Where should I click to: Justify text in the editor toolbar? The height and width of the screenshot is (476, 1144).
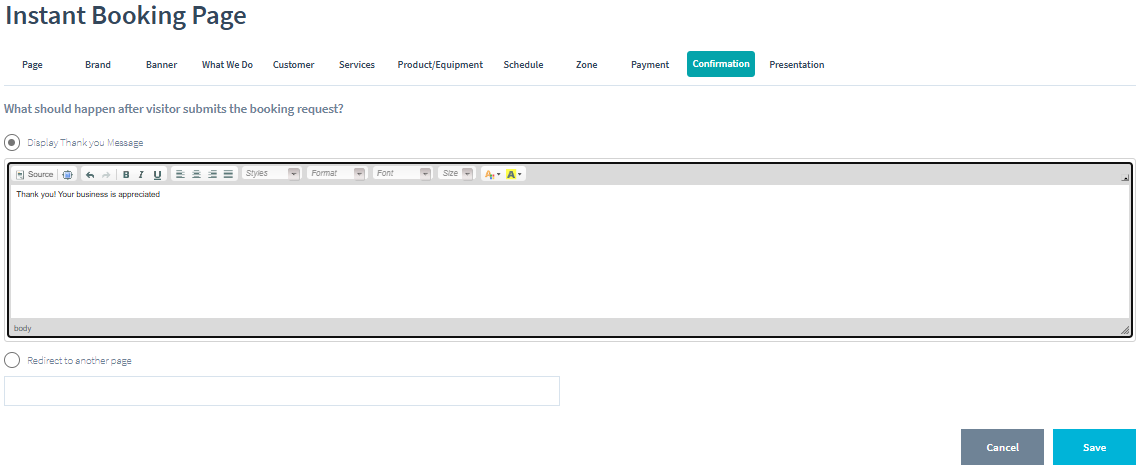(228, 174)
